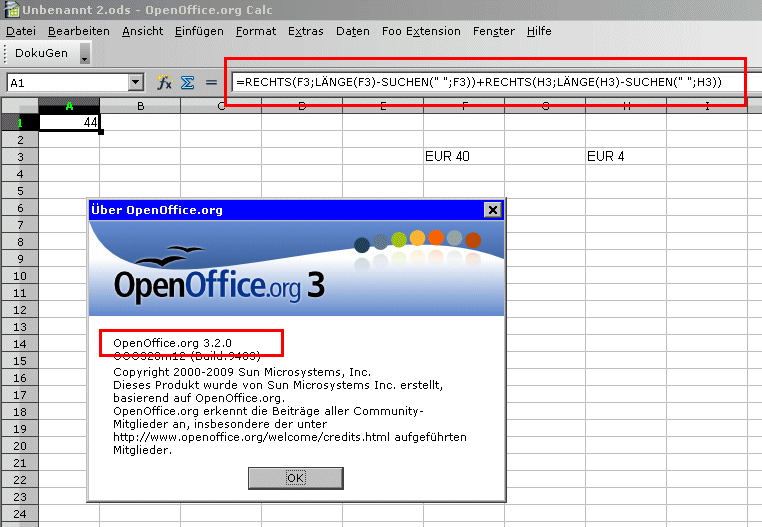Viewport: 762px width, 527px height.
Task: Select row 5 header
Action: point(19,190)
